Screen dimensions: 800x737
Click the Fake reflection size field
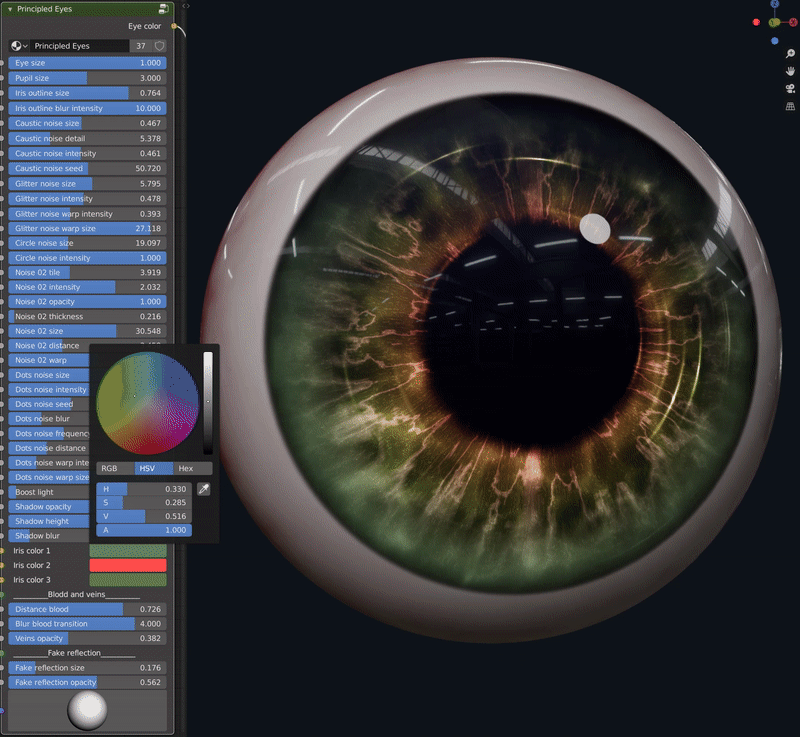87,668
